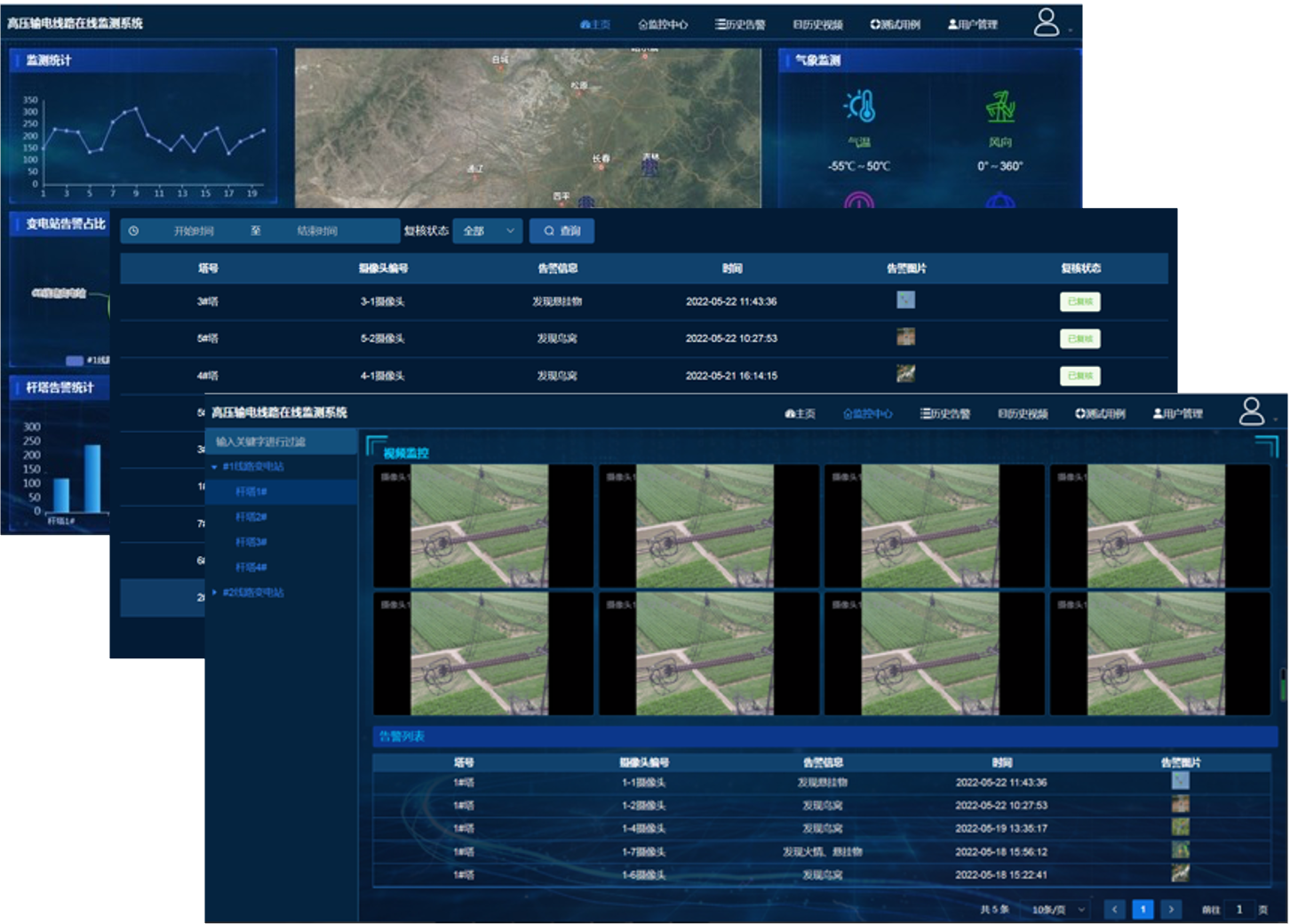Select 监控中心 tab in back window
1290x924 pixels.
663,25
